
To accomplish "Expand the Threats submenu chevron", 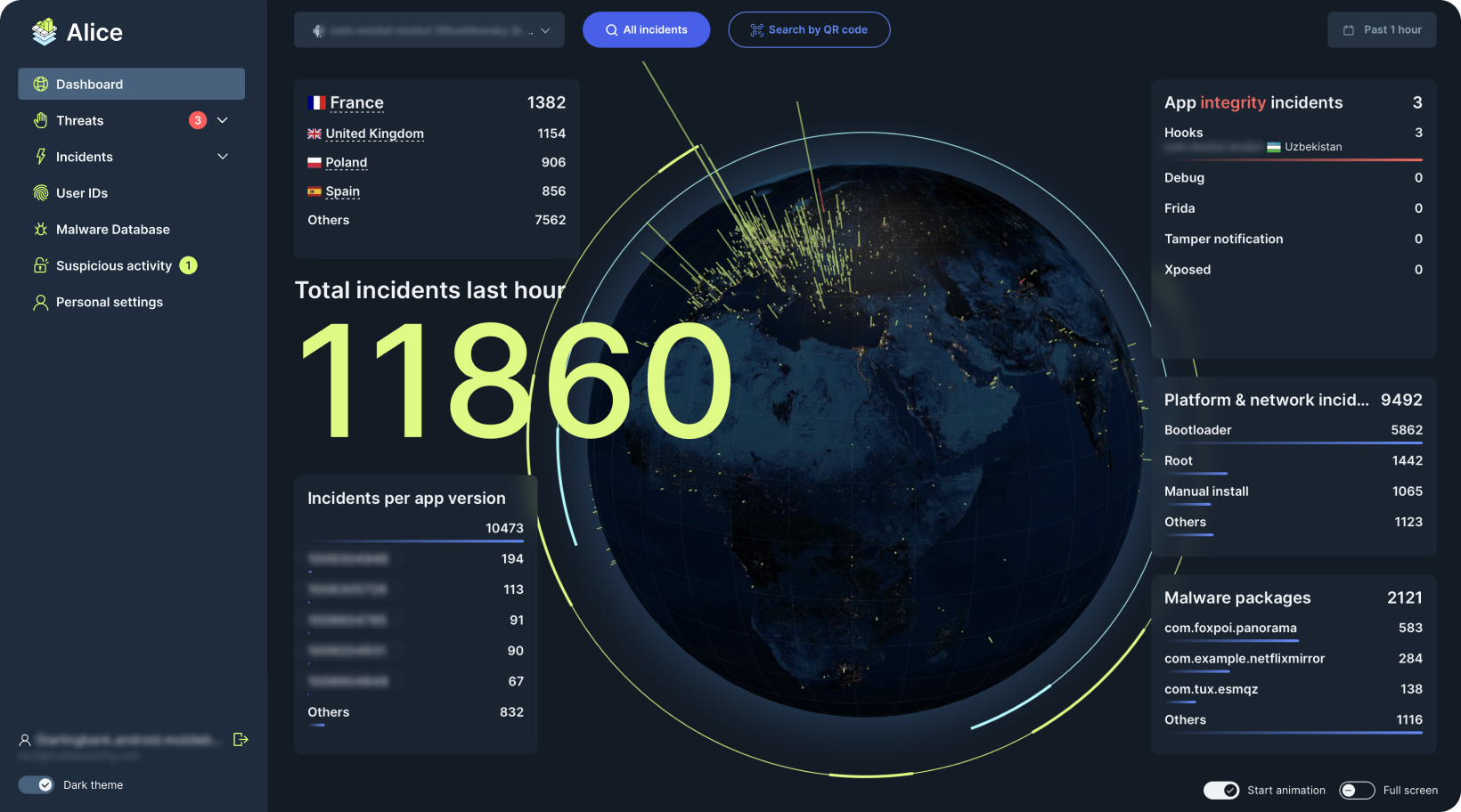I will coord(223,120).
